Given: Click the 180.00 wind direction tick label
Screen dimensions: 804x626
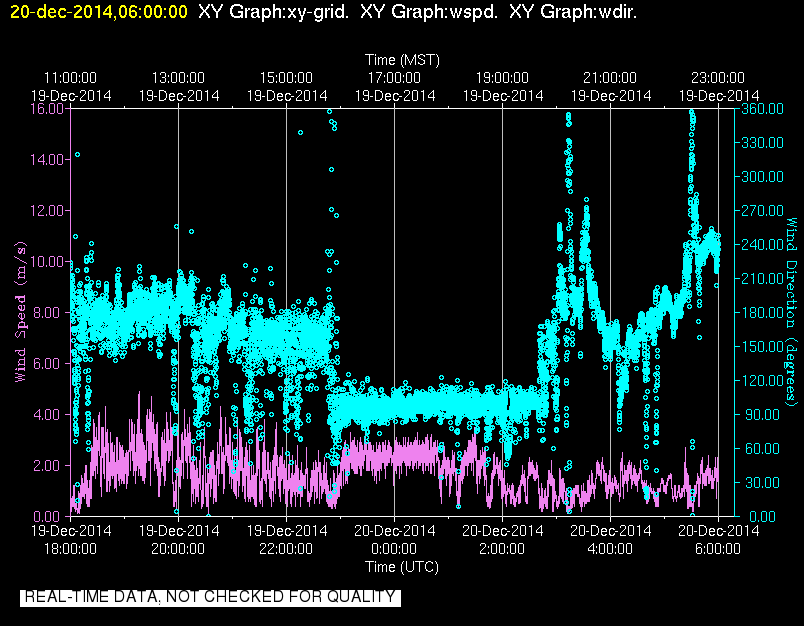Looking at the screenshot, I should tap(762, 312).
